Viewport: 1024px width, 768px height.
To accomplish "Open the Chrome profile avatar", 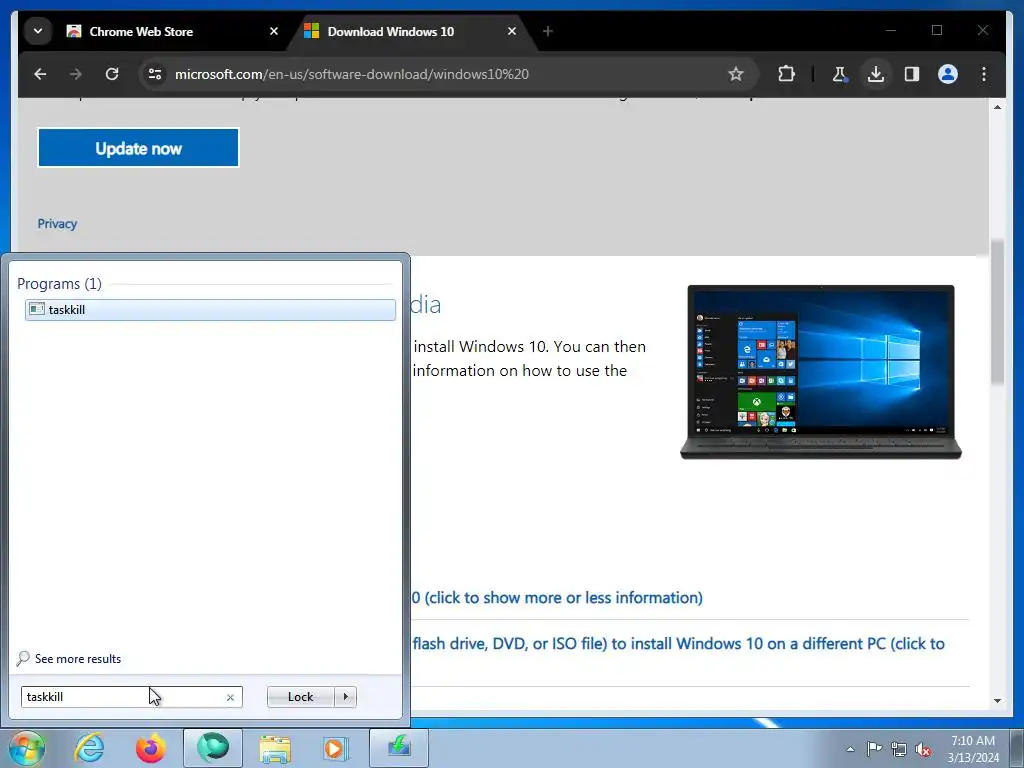I will [948, 74].
